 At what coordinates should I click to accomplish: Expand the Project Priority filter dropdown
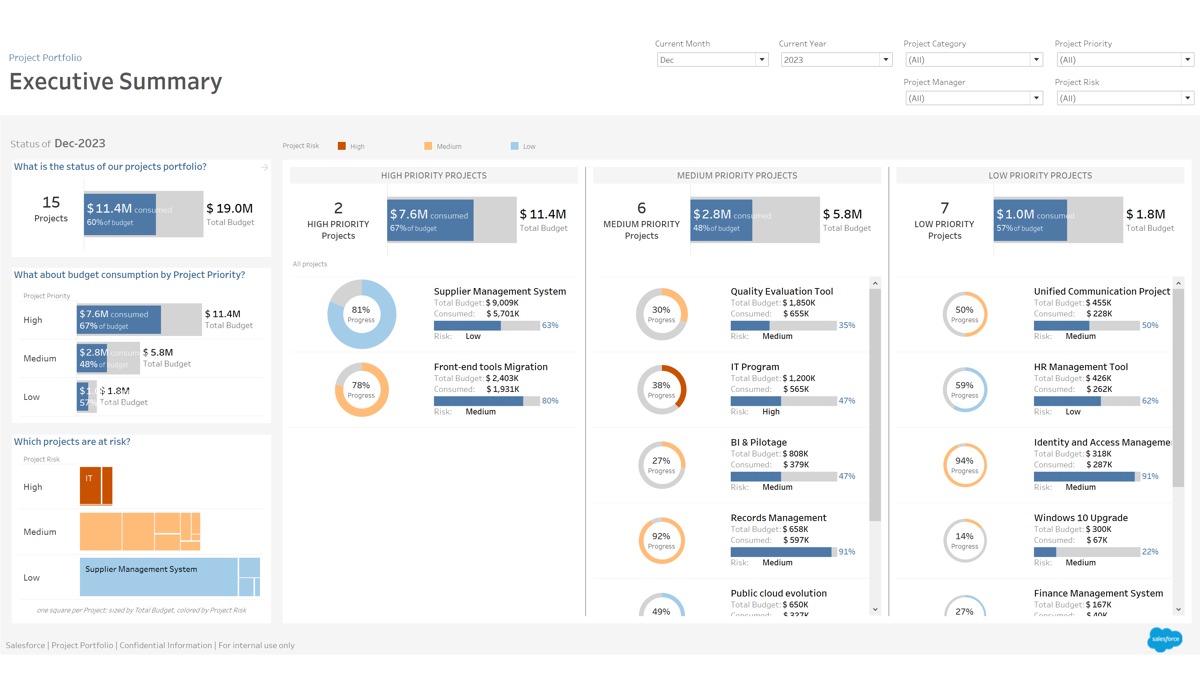1124,60
